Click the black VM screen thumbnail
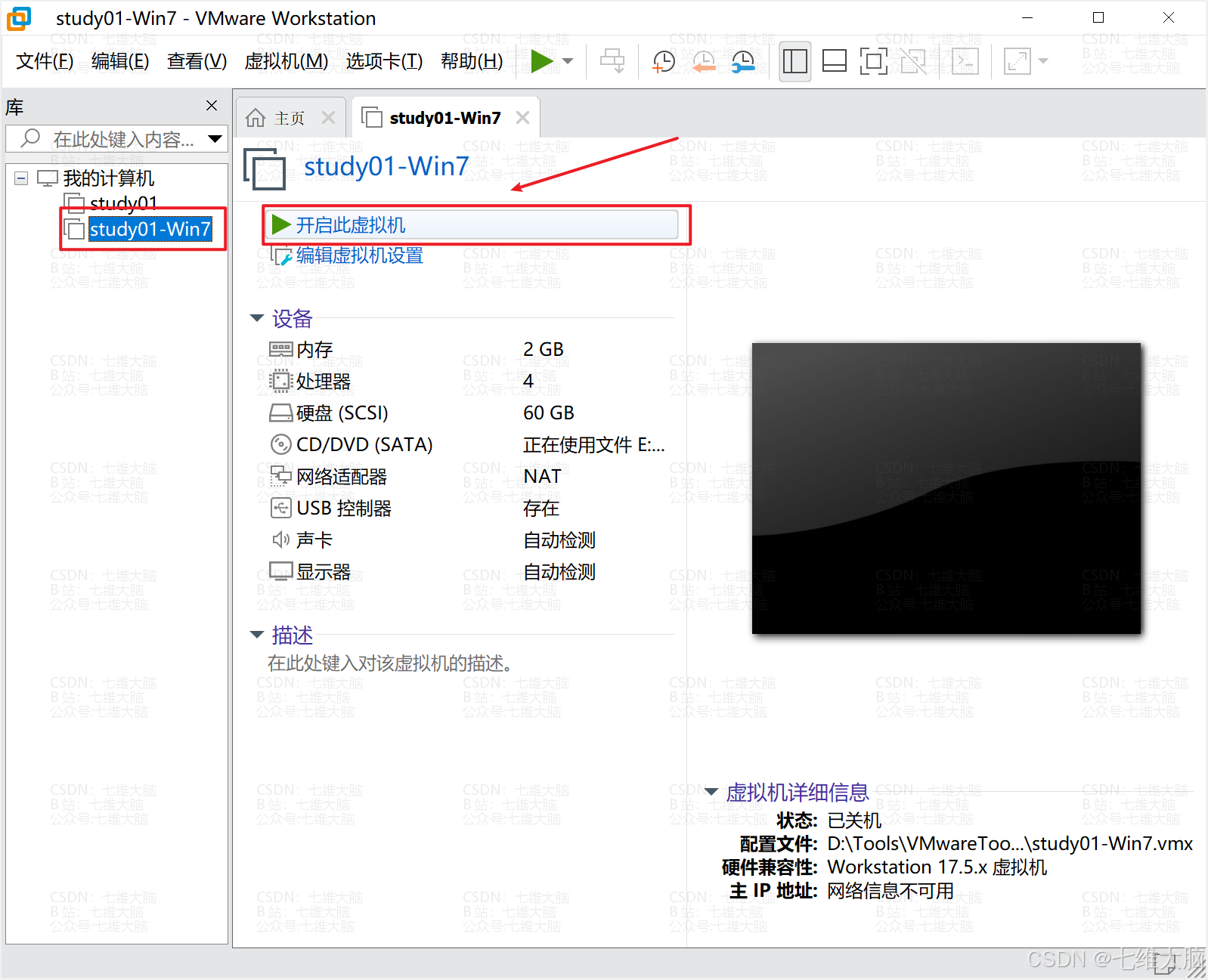This screenshot has height=980, width=1208. coord(946,488)
